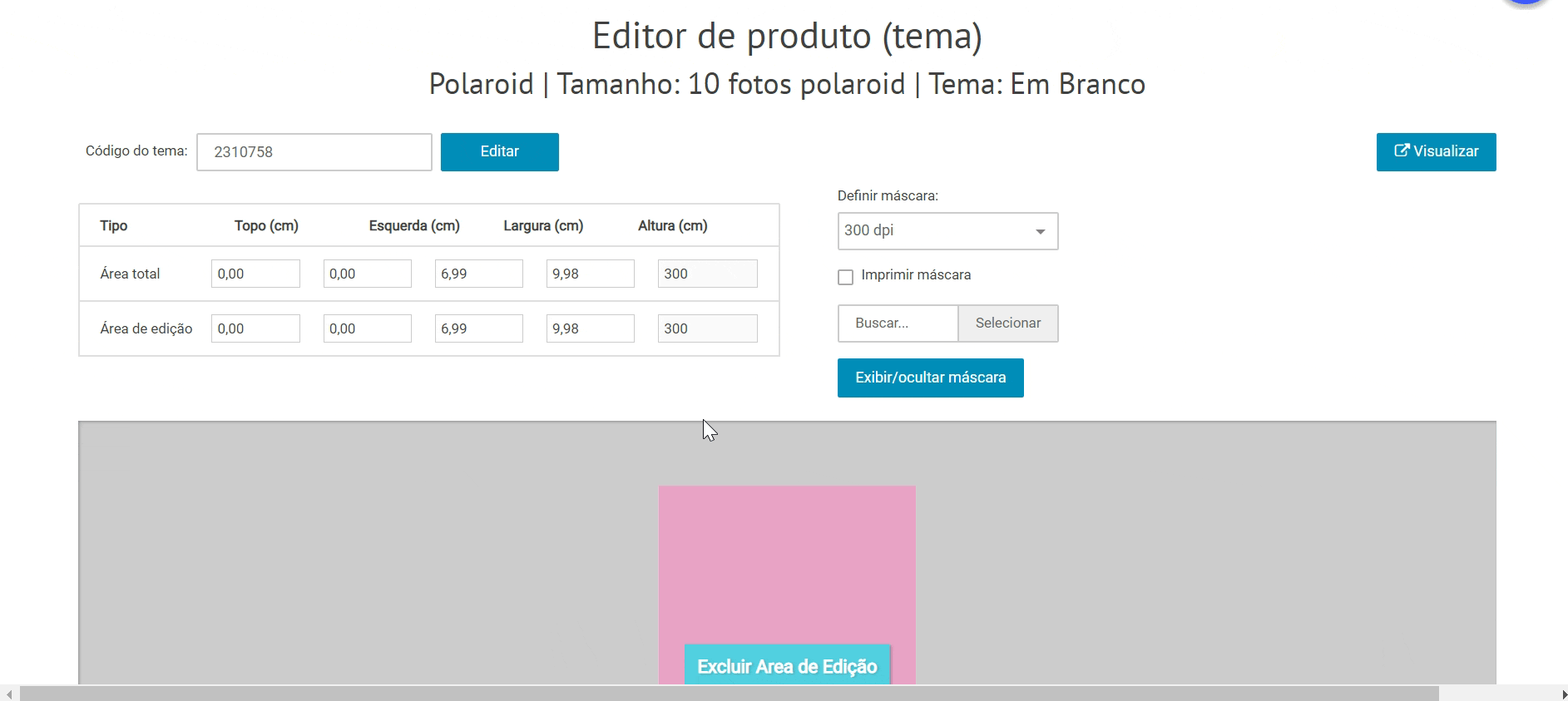Viewport: 1568px width, 701px height.
Task: Click the 'Código do tema:' label
Action: (x=136, y=151)
